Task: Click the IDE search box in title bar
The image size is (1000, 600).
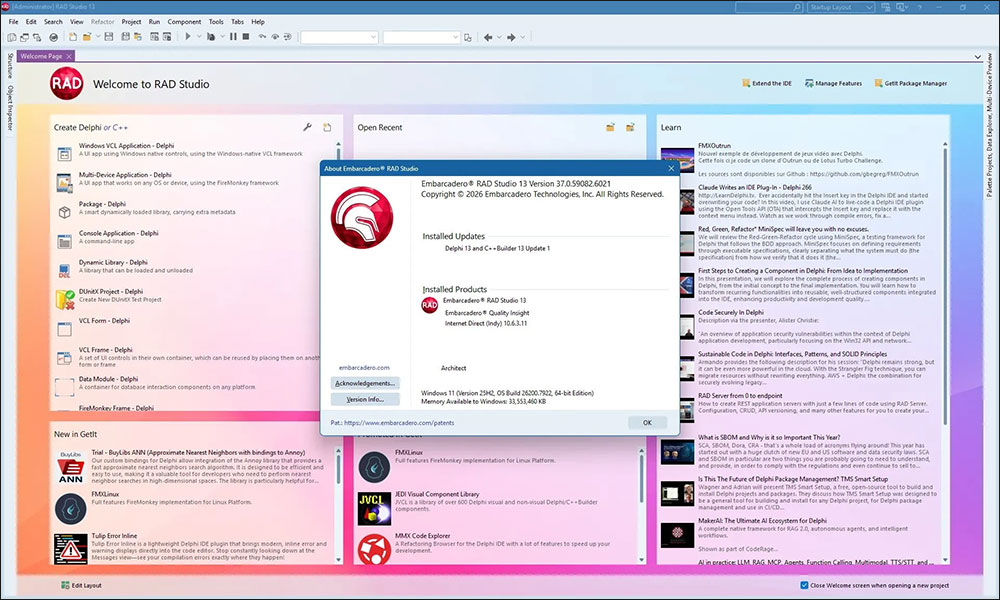Action: 769,7
